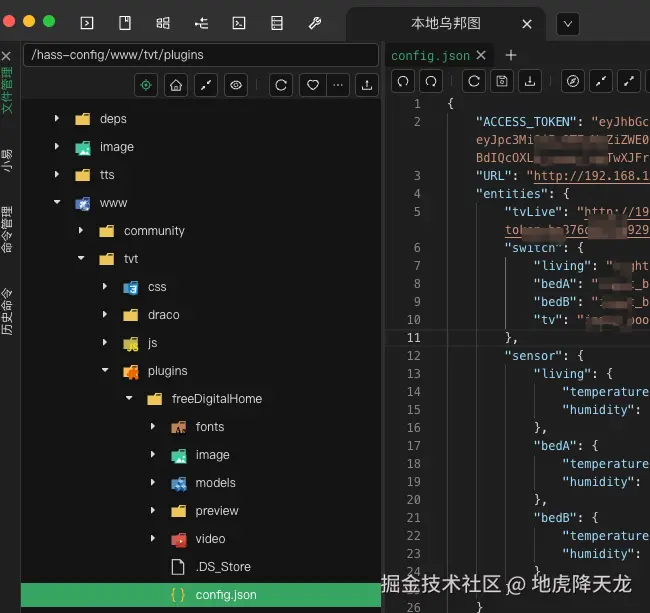The width and height of the screenshot is (650, 613).
Task: Click line number 11 in the editor gutter
Action: (414, 337)
